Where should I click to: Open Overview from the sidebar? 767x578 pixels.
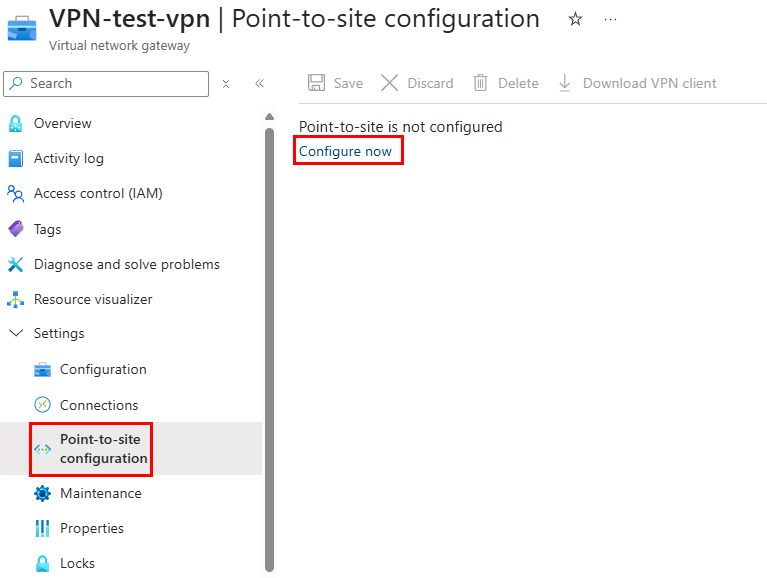click(63, 123)
